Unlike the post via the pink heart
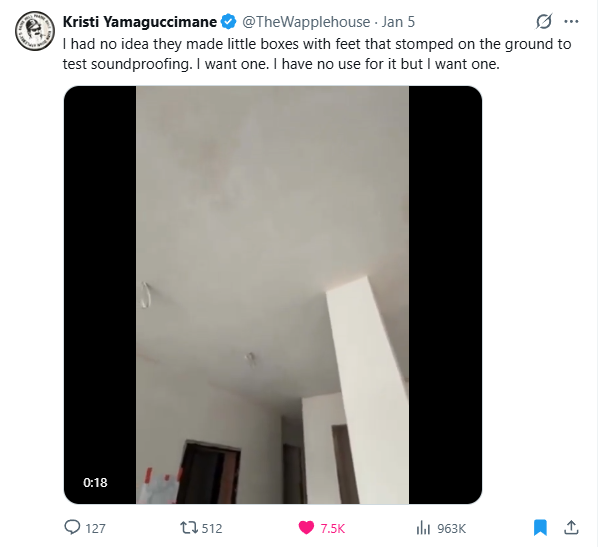This screenshot has height=547, width=601. point(306,528)
